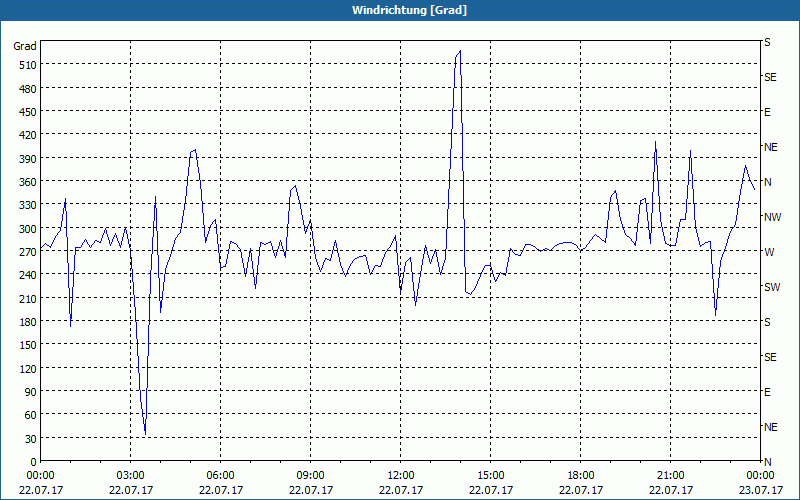The width and height of the screenshot is (800, 500).
Task: Click the 60 degree axis label
Action: 31,416
